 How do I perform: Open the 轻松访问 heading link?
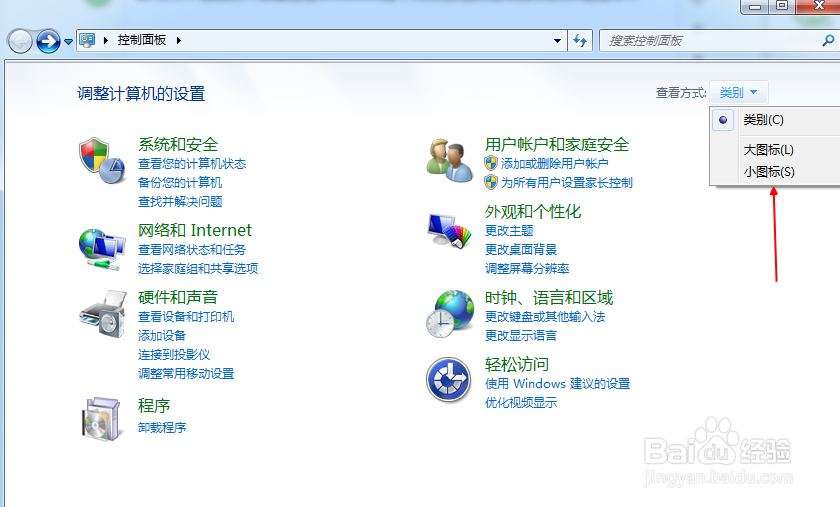coord(516,364)
